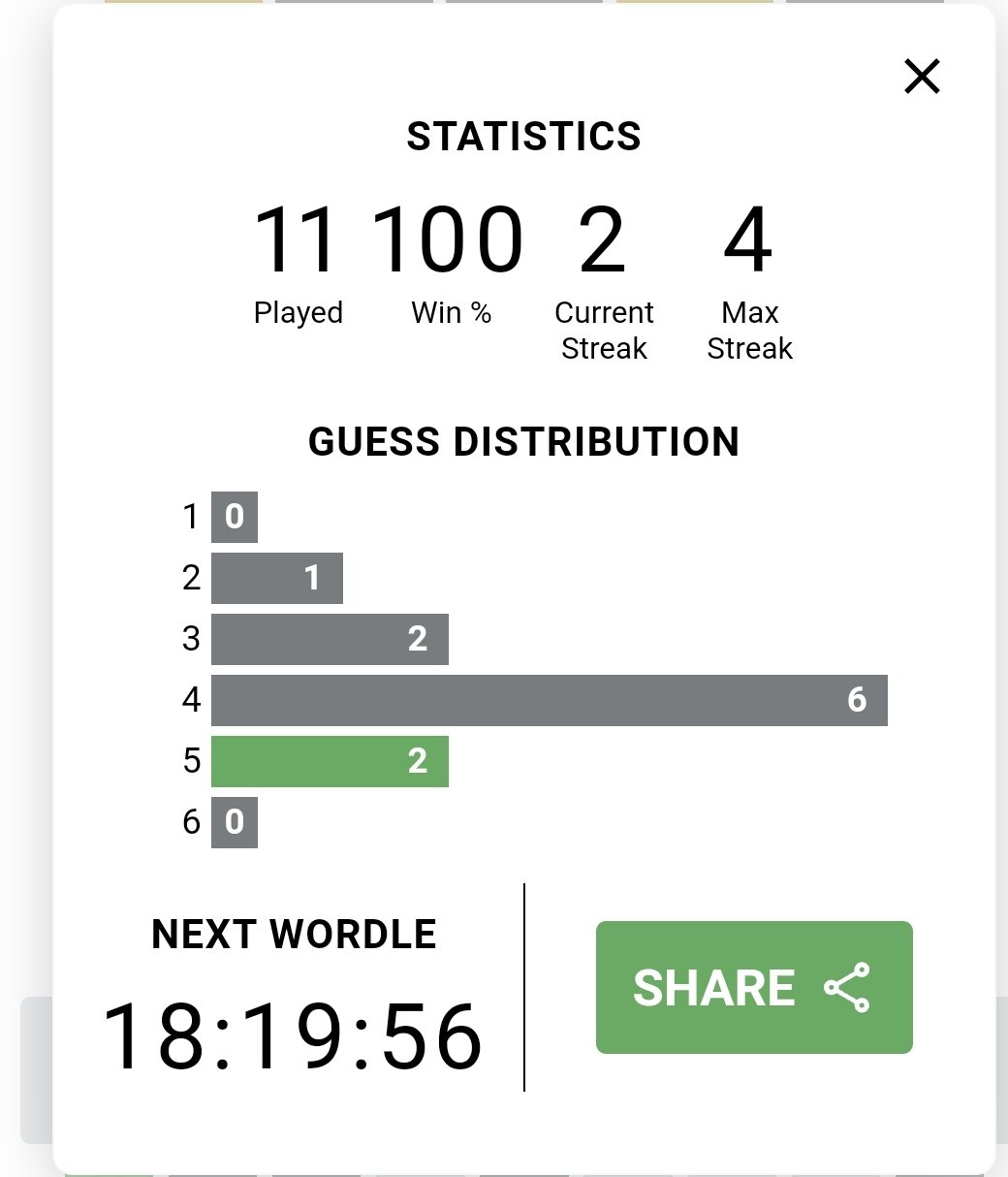This screenshot has height=1177, width=1008.
Task: Click the STATISTICS heading
Action: [x=523, y=137]
